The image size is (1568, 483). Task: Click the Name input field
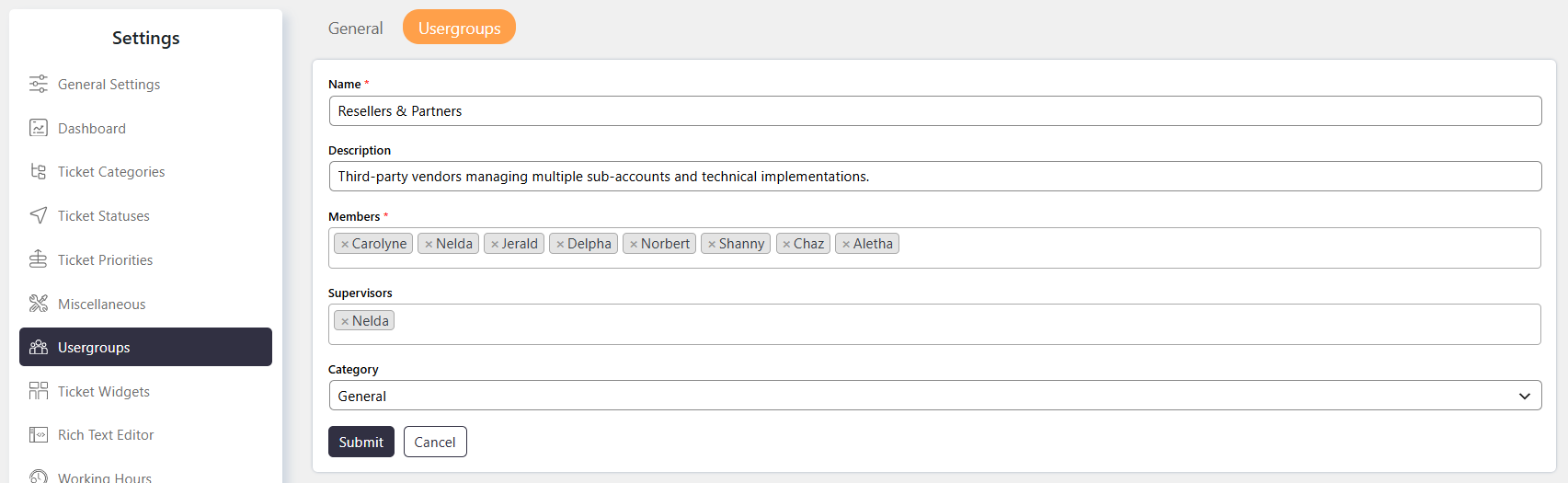[x=935, y=110]
